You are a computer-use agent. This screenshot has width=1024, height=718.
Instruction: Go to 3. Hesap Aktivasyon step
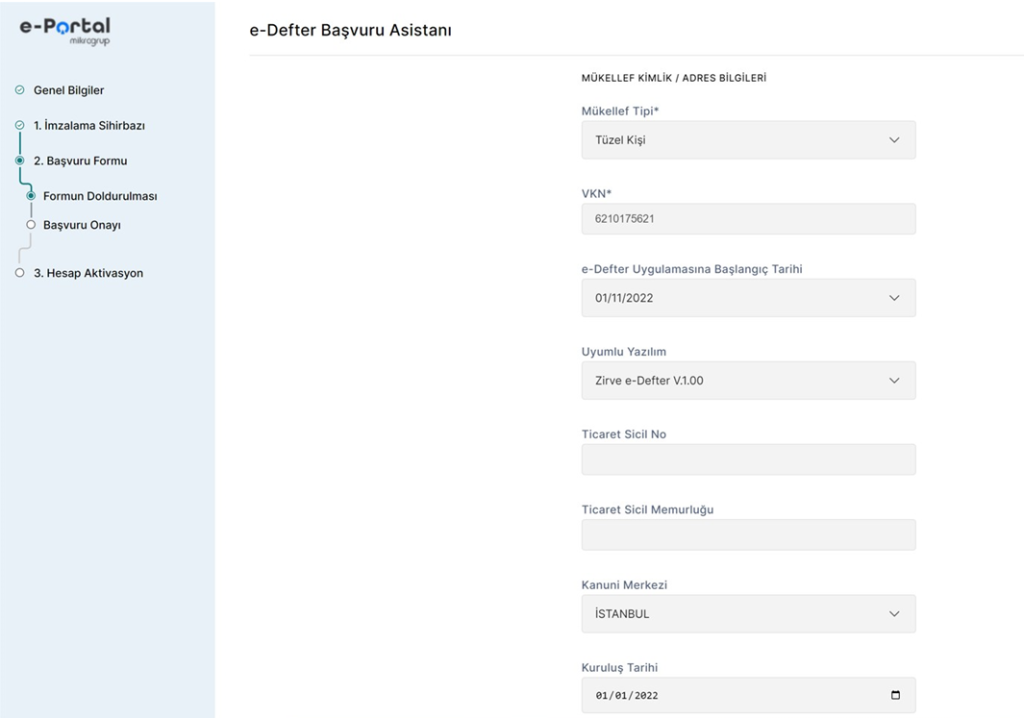click(88, 273)
